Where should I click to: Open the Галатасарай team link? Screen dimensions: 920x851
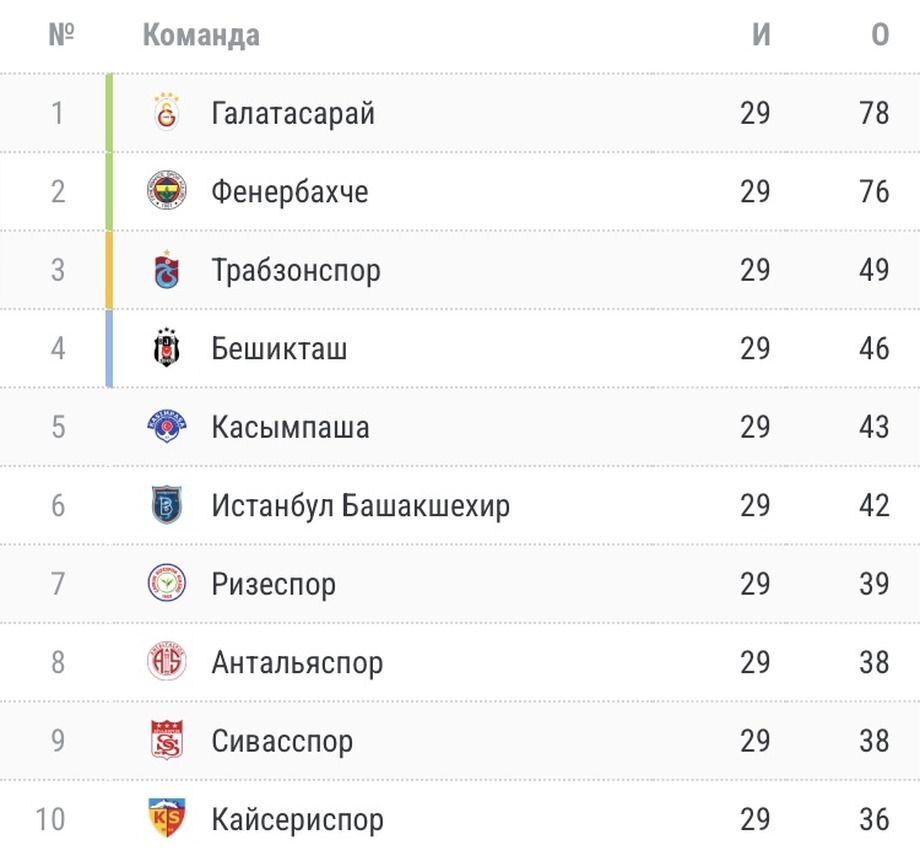(293, 112)
